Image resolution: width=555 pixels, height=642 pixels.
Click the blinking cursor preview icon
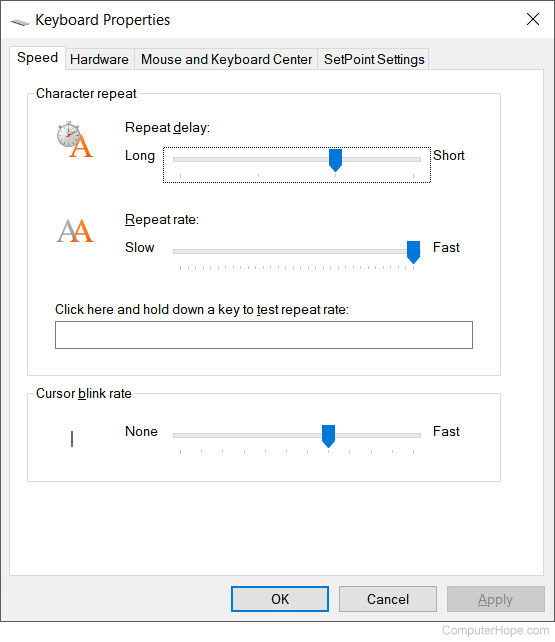click(x=72, y=439)
